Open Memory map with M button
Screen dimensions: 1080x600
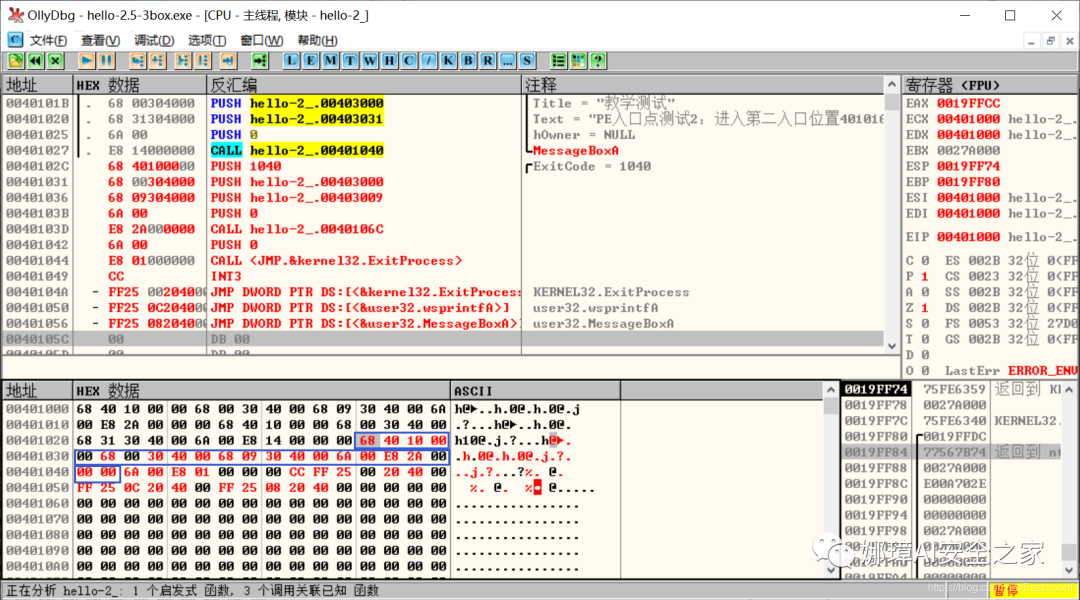tap(331, 61)
